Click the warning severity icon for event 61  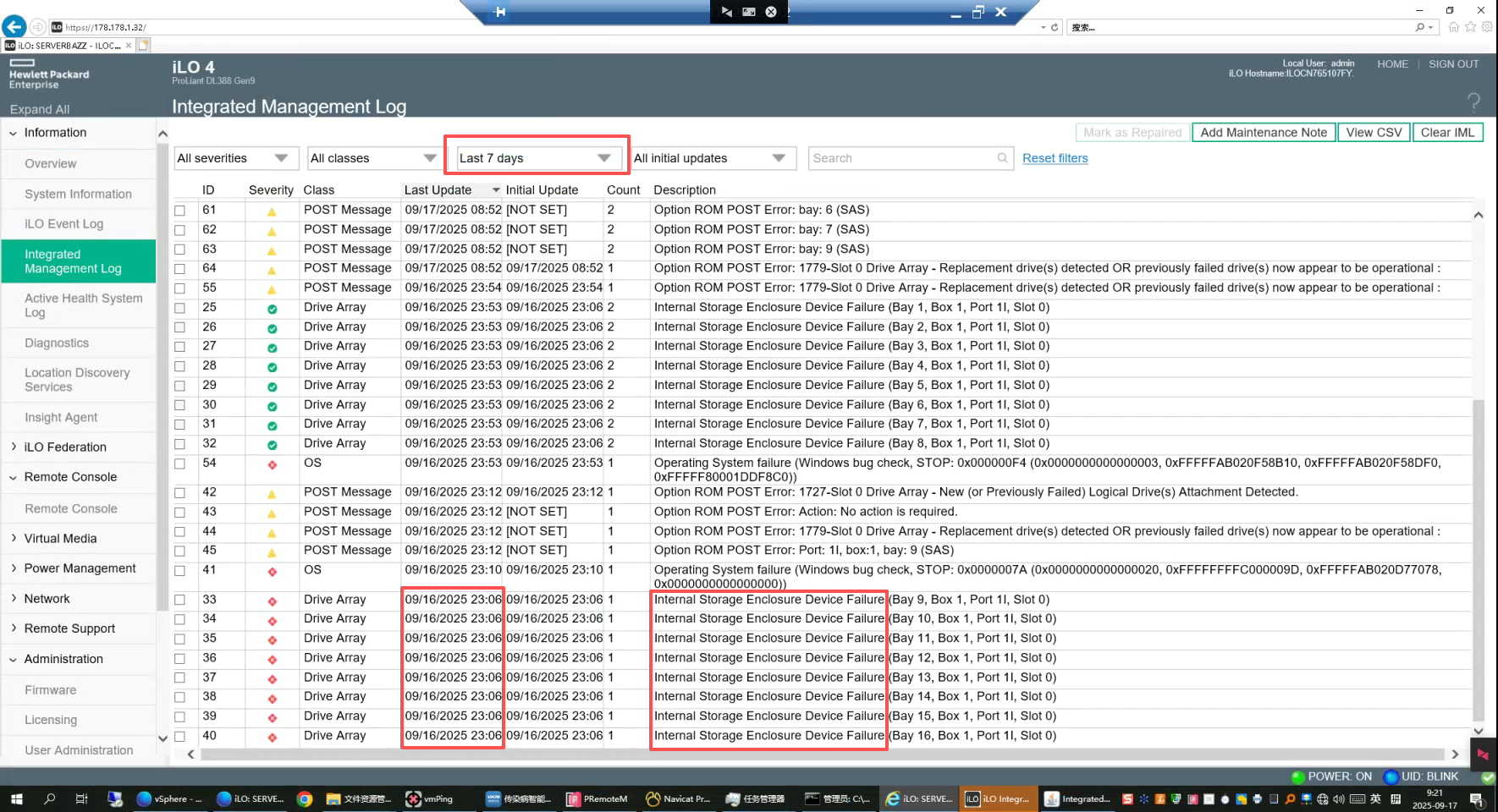[x=272, y=211]
